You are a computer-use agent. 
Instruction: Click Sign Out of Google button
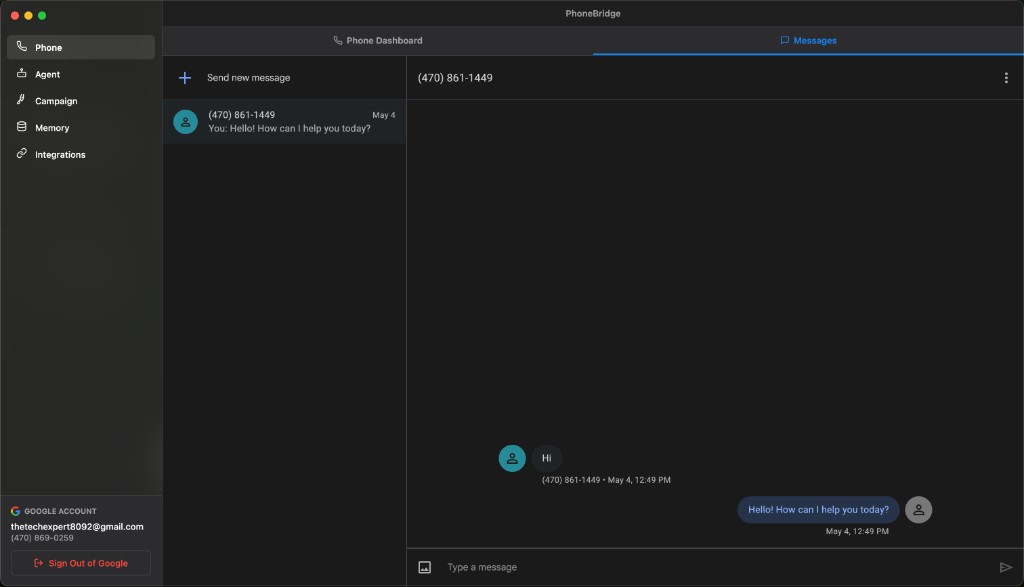(x=81, y=563)
